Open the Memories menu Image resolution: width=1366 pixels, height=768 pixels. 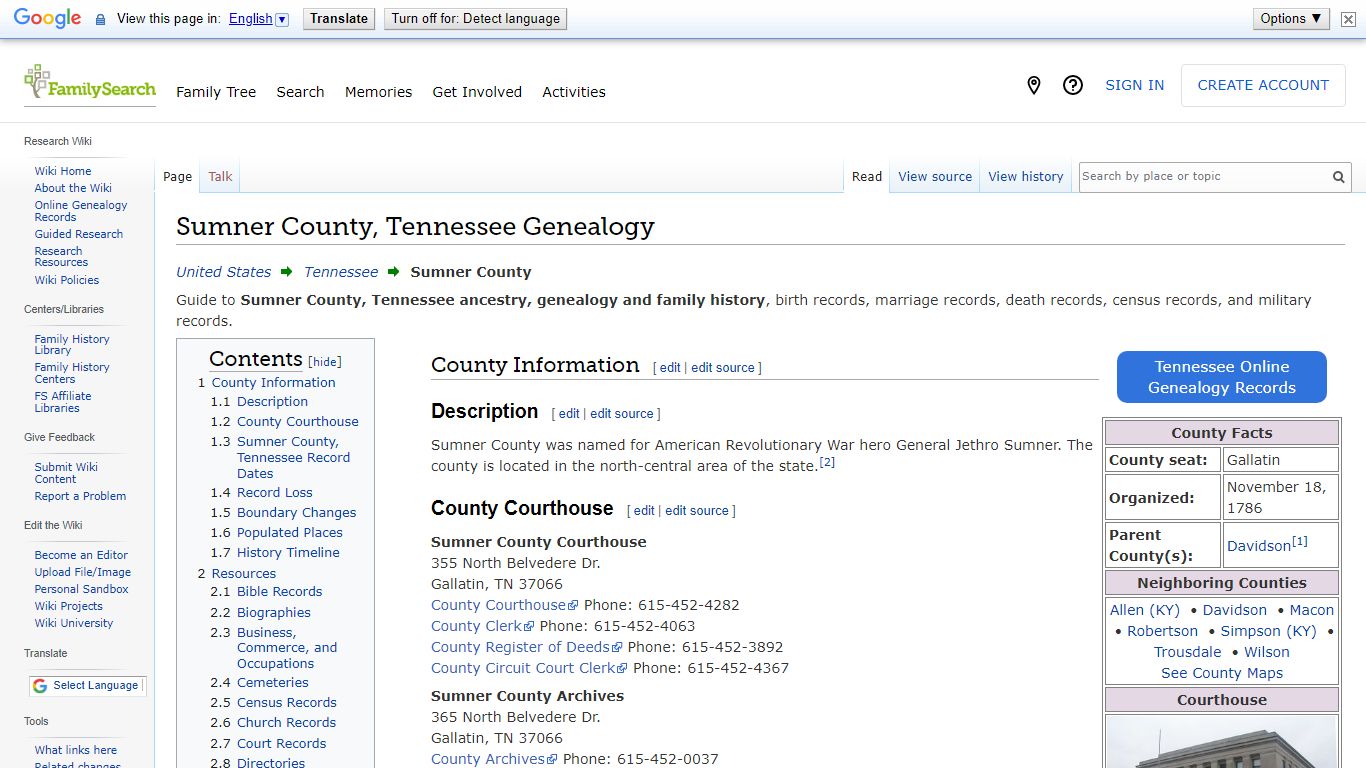[x=378, y=92]
